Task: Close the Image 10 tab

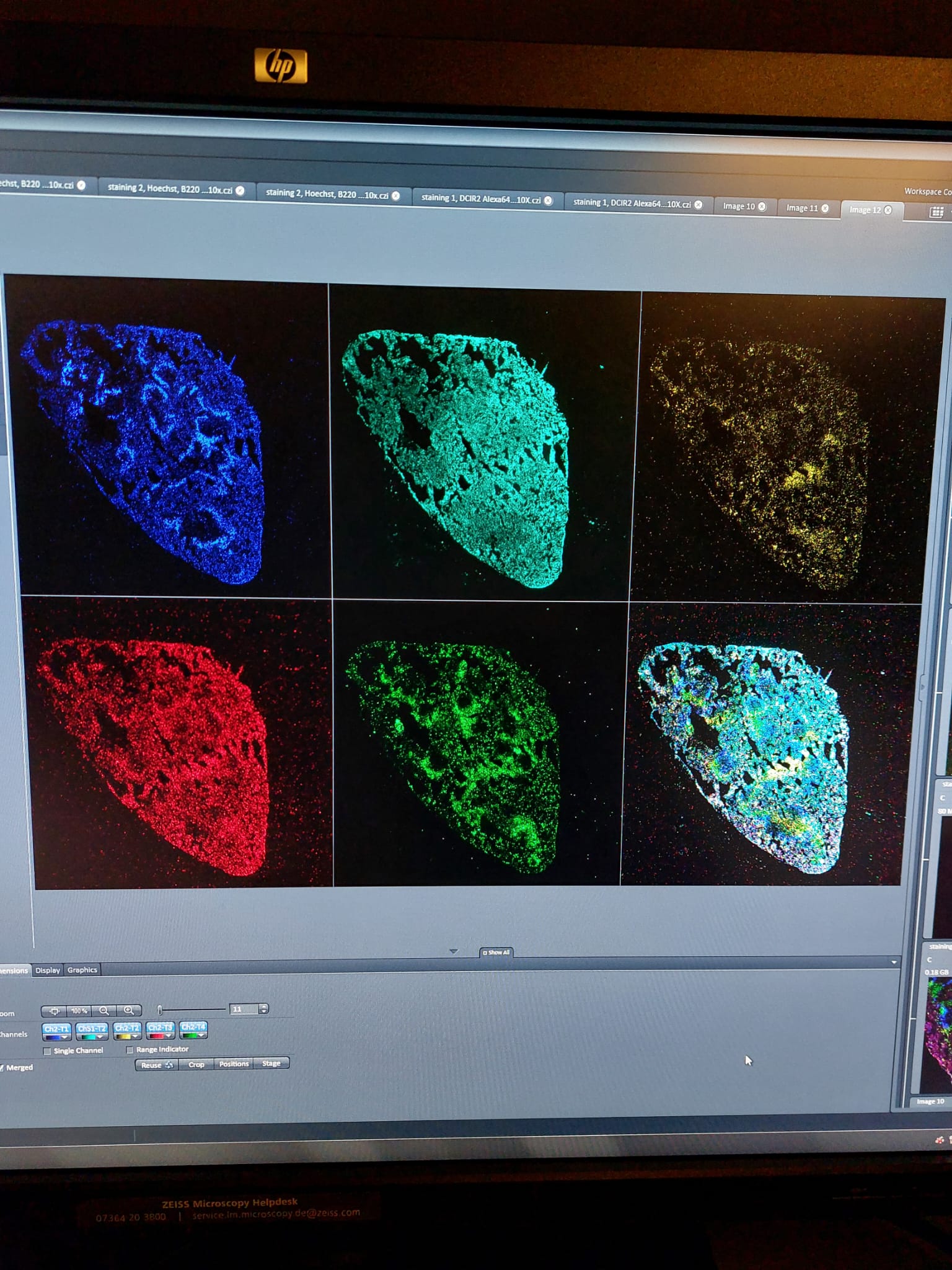Action: 762,206
